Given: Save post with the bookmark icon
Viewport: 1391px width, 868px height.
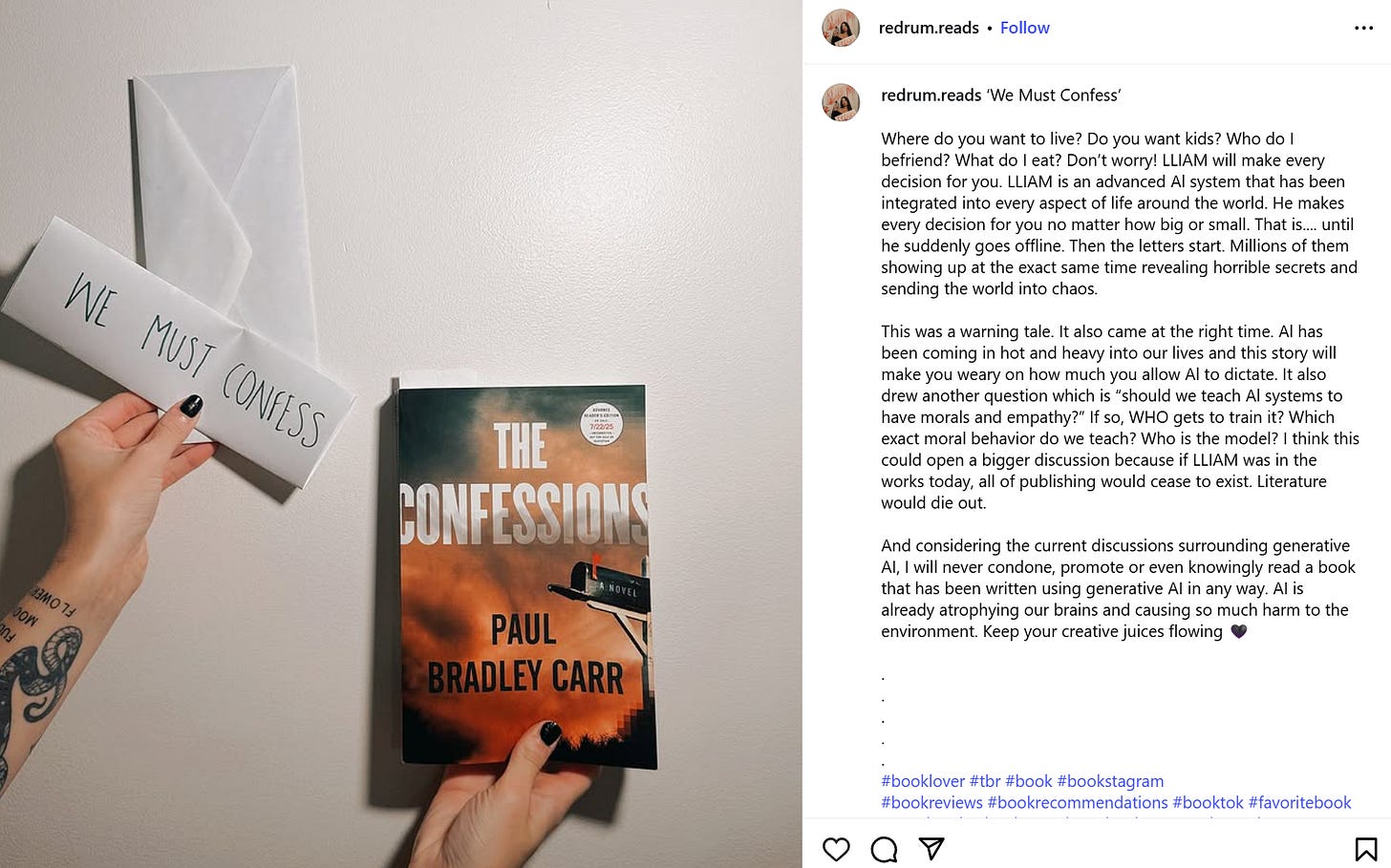Looking at the screenshot, I should pos(1366,849).
